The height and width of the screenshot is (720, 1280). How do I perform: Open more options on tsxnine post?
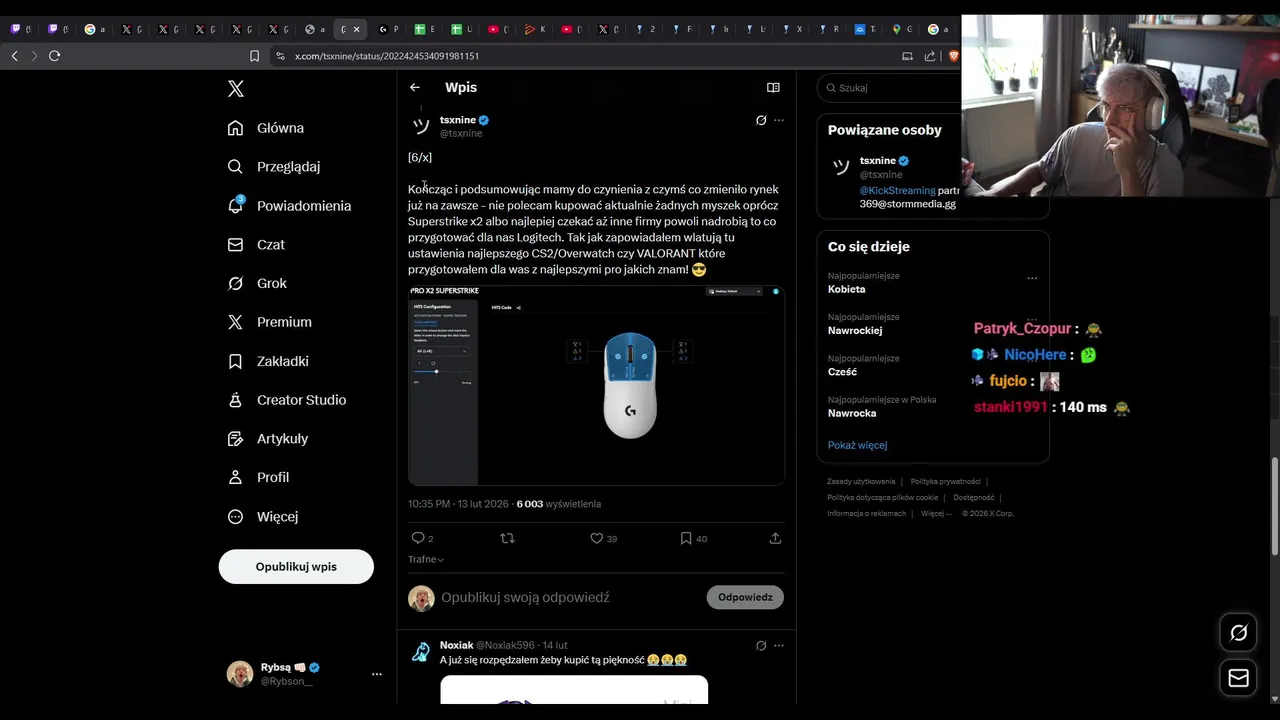click(x=779, y=120)
